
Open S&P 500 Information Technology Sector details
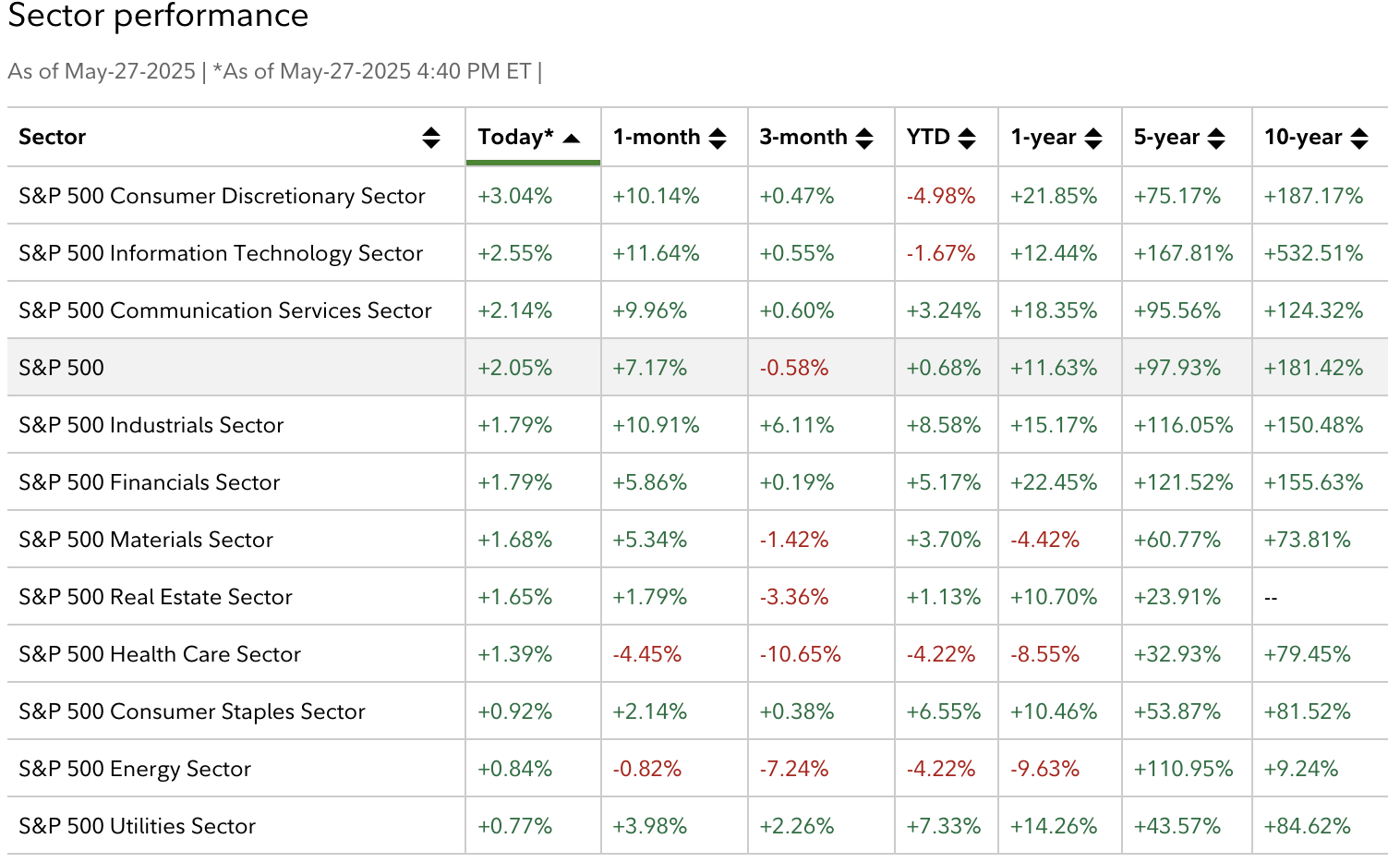pyautogui.click(x=221, y=253)
